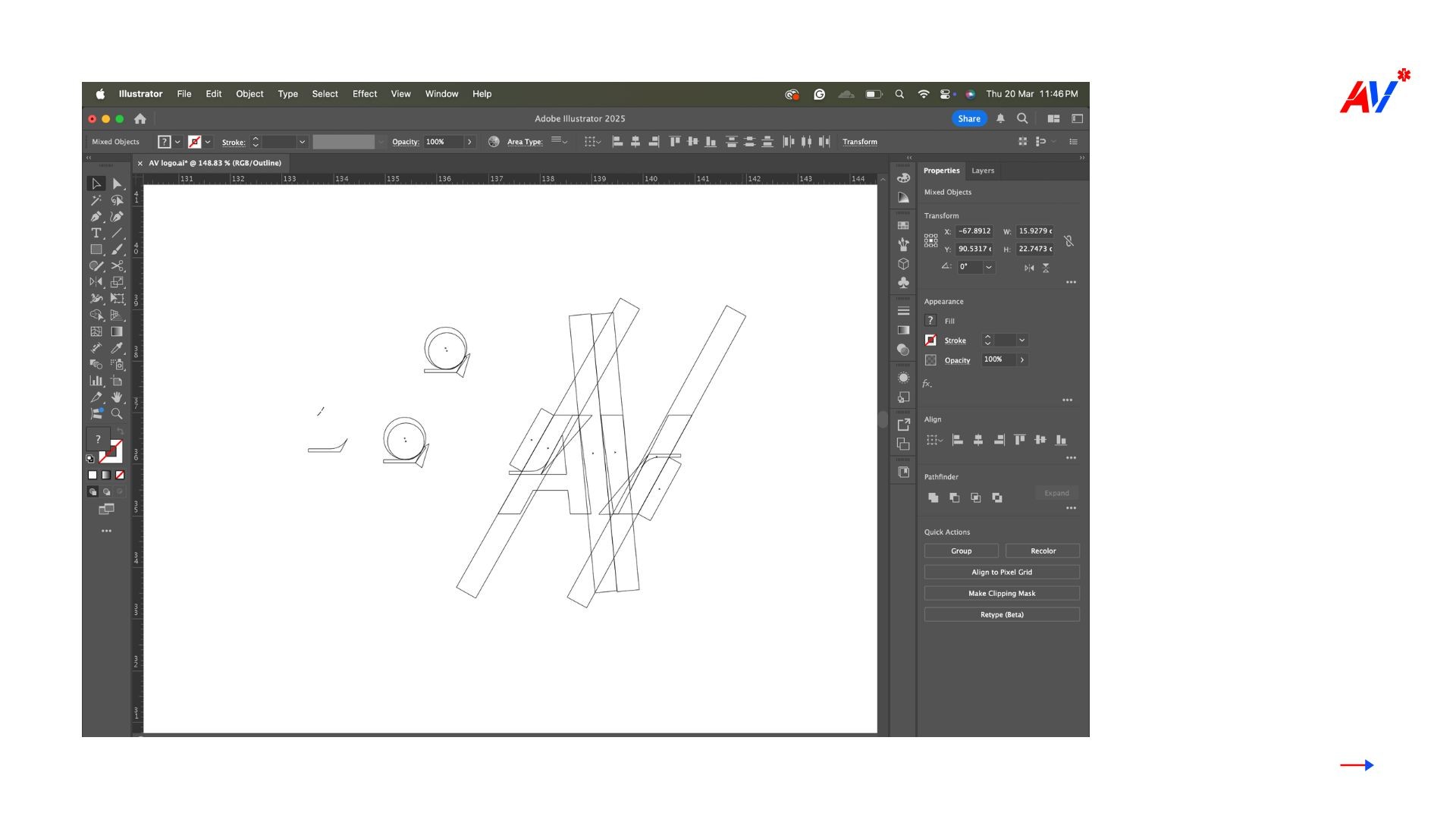Image resolution: width=1456 pixels, height=819 pixels.
Task: Select the Type tool
Action: click(96, 234)
